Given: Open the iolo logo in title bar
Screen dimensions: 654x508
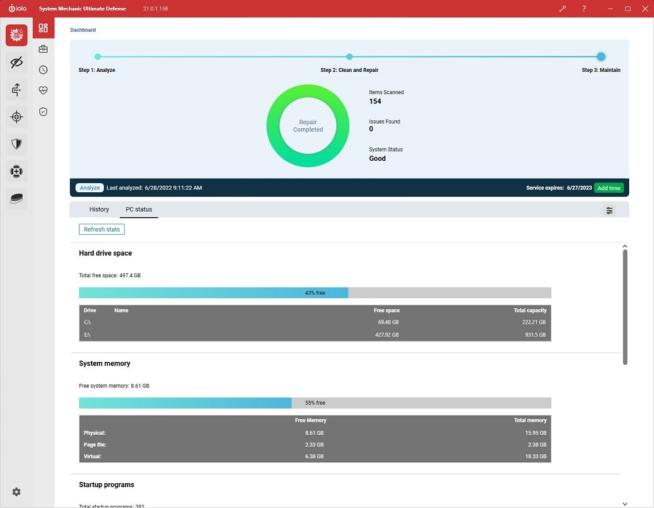Looking at the screenshot, I should (x=18, y=8).
